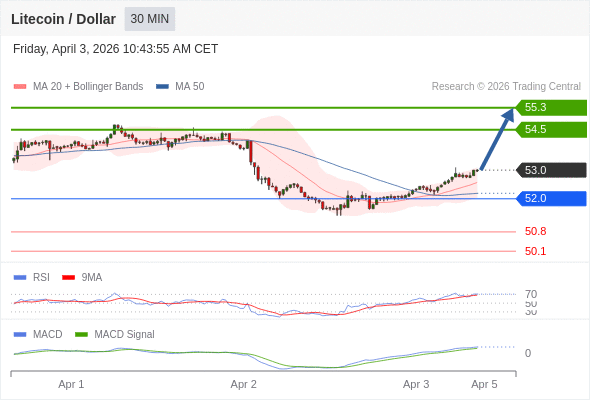This screenshot has width=590, height=400.
Task: Click the MA 50 legend blue swatch
Action: [162, 87]
